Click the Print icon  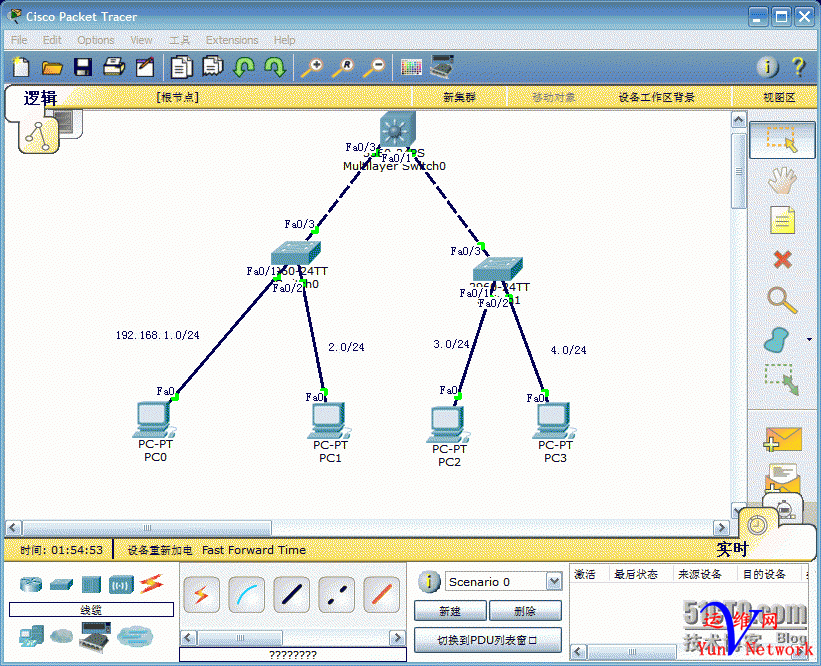tap(114, 67)
